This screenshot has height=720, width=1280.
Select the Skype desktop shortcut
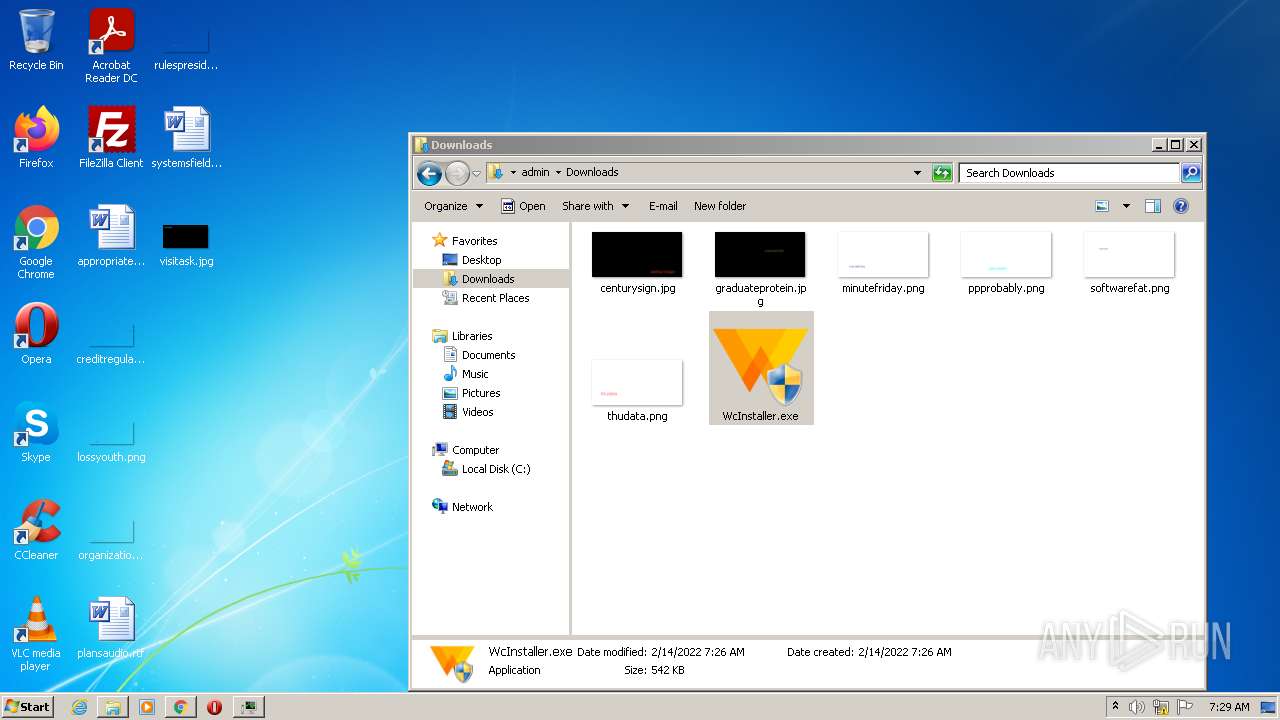point(36,432)
